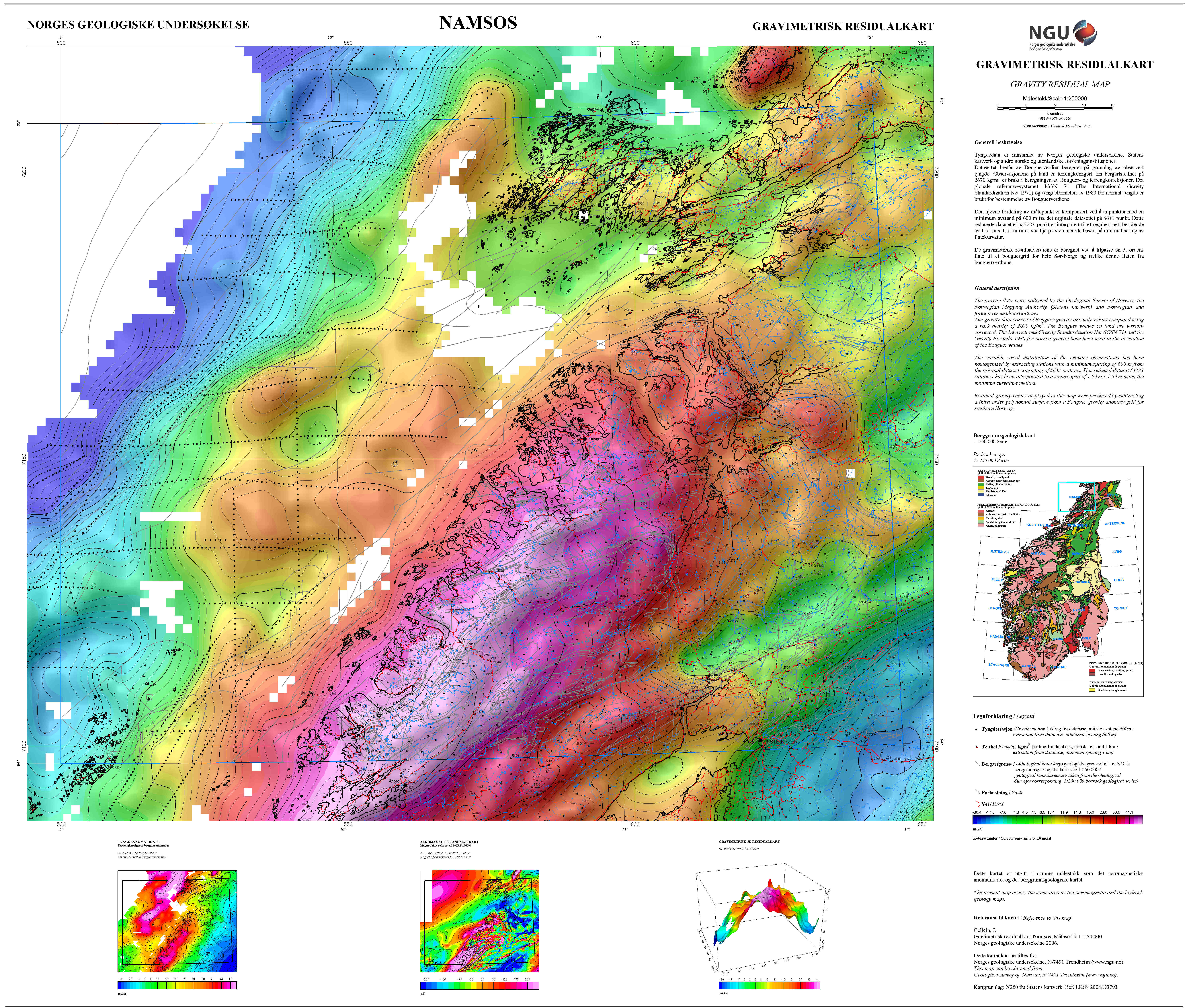The height and width of the screenshot is (1008, 1187).
Task: Click the PERMISKE BERGARTER (OSLOFELTET) legend heading
Action: click(x=1116, y=663)
